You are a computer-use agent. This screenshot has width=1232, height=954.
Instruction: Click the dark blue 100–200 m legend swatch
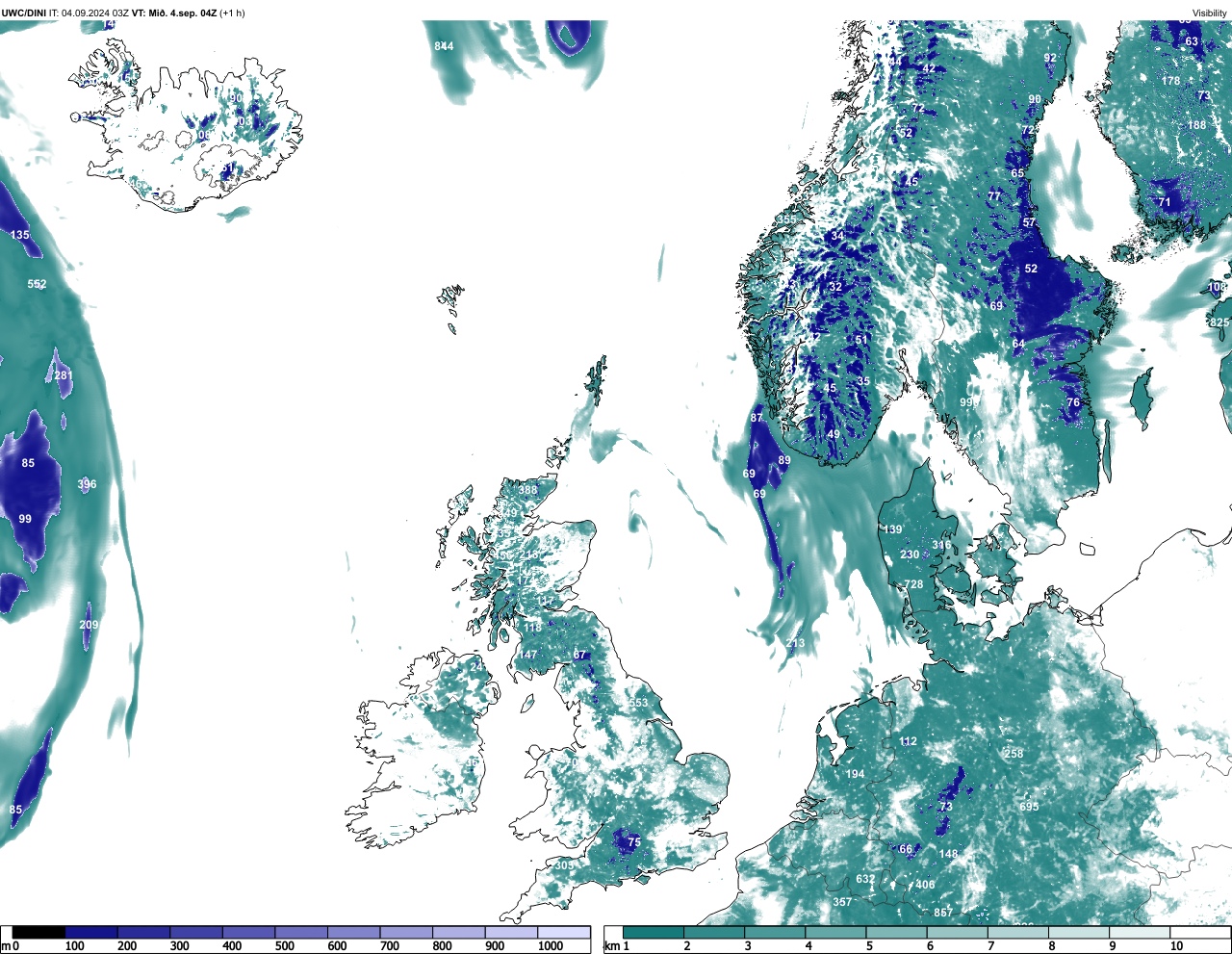[x=91, y=932]
